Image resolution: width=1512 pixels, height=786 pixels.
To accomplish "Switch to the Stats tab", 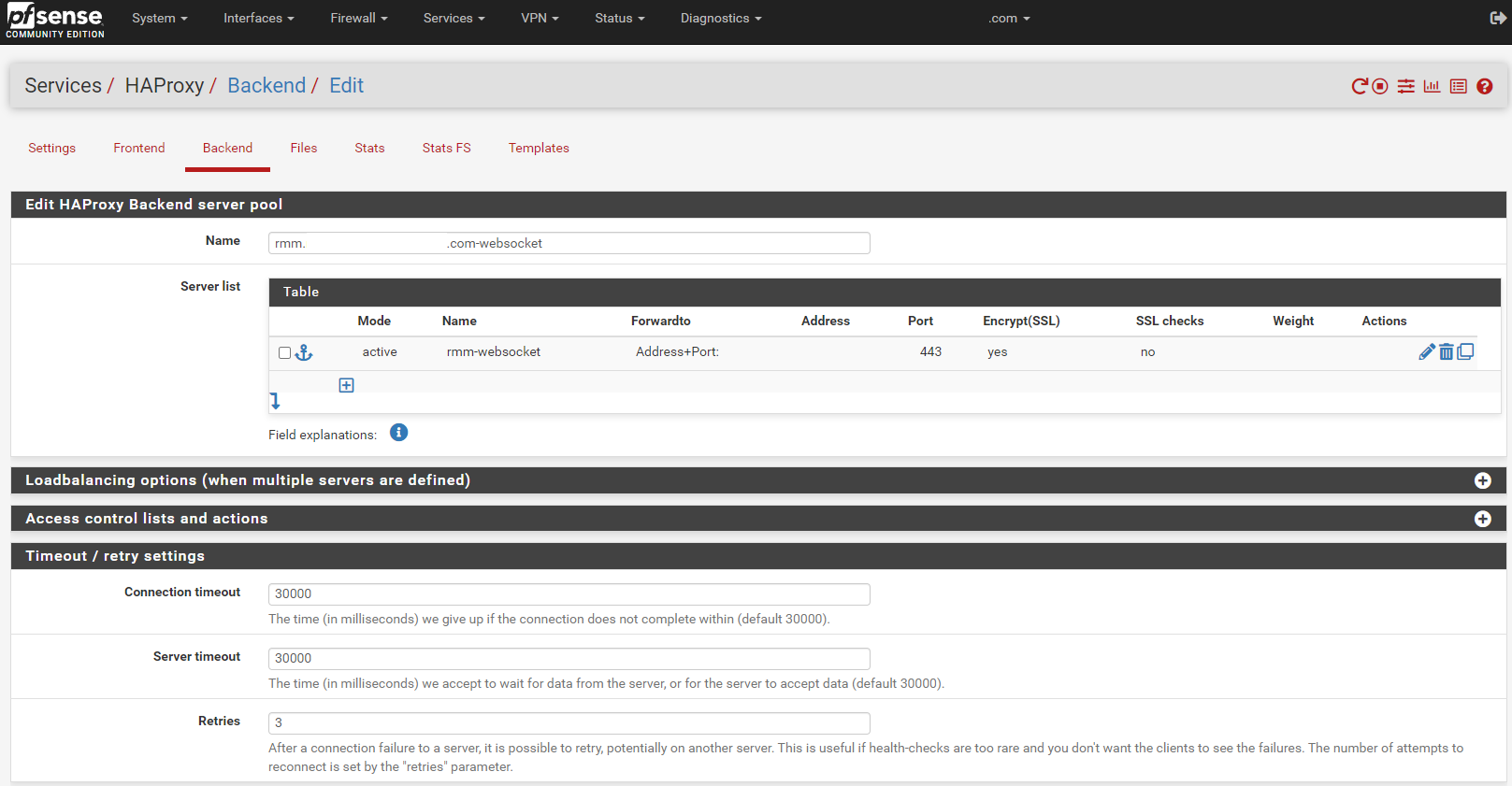I will 369,148.
